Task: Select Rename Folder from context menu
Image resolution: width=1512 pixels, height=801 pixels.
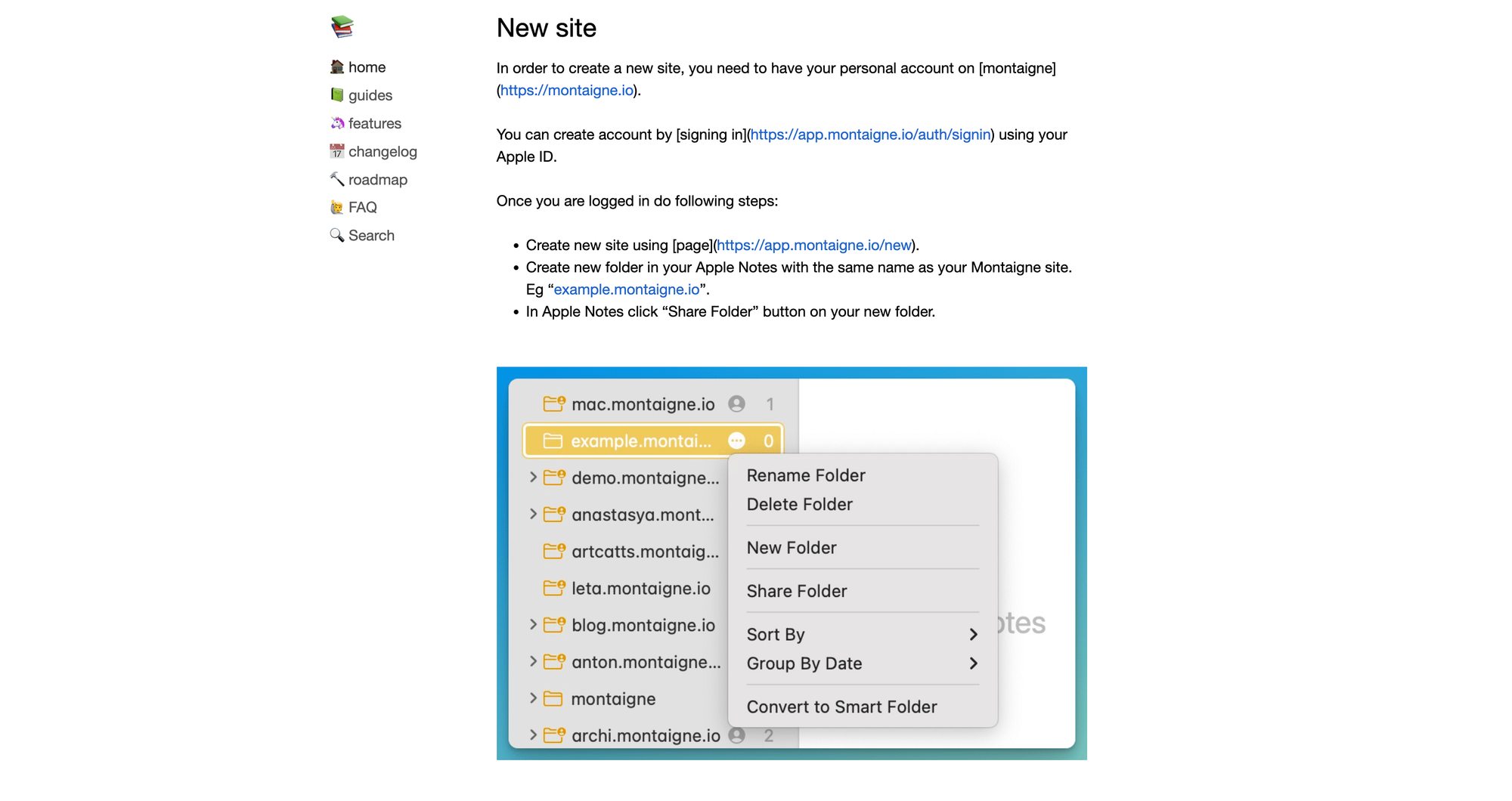Action: click(806, 475)
